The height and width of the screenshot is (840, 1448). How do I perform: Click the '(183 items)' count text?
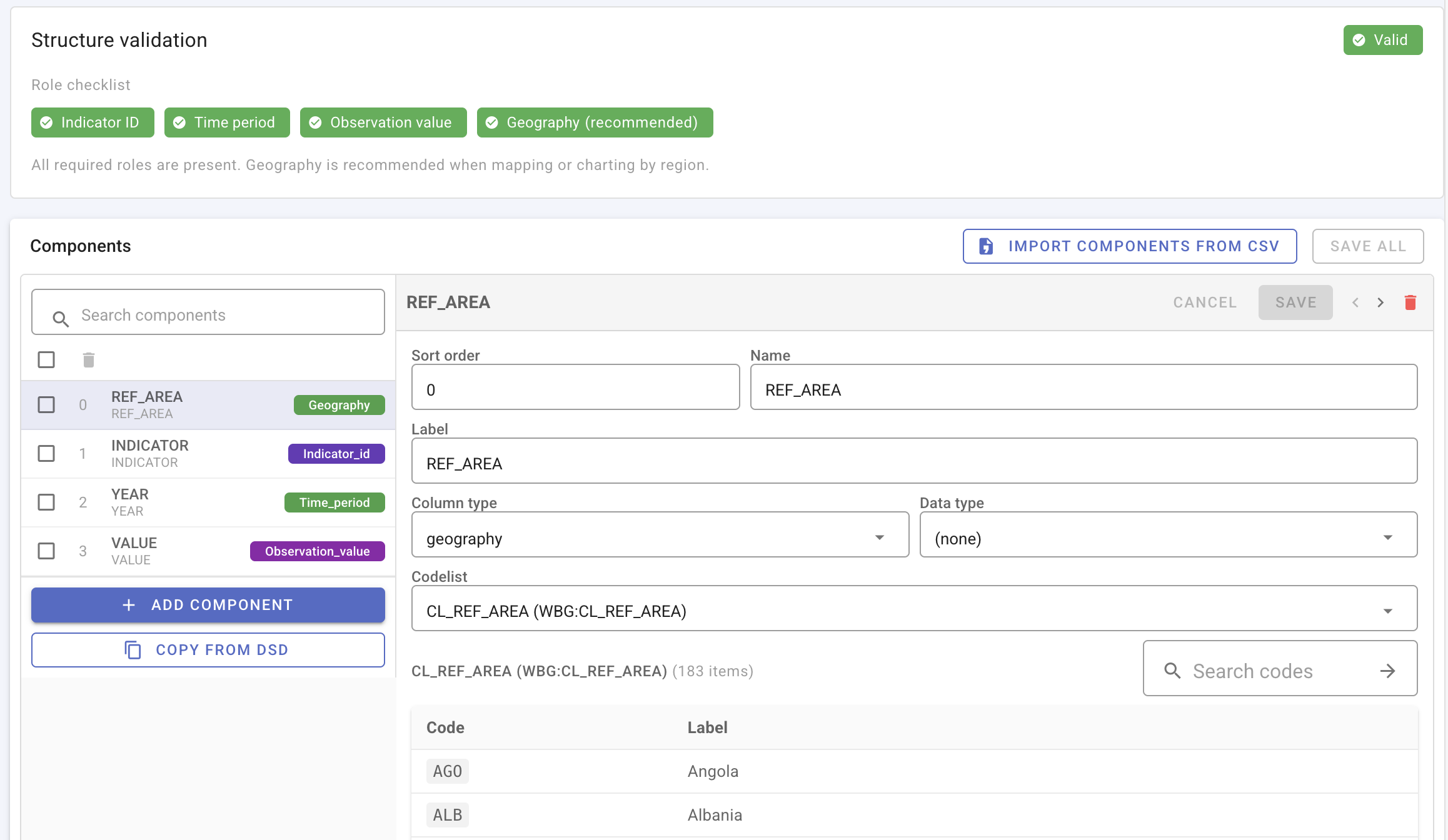click(713, 671)
